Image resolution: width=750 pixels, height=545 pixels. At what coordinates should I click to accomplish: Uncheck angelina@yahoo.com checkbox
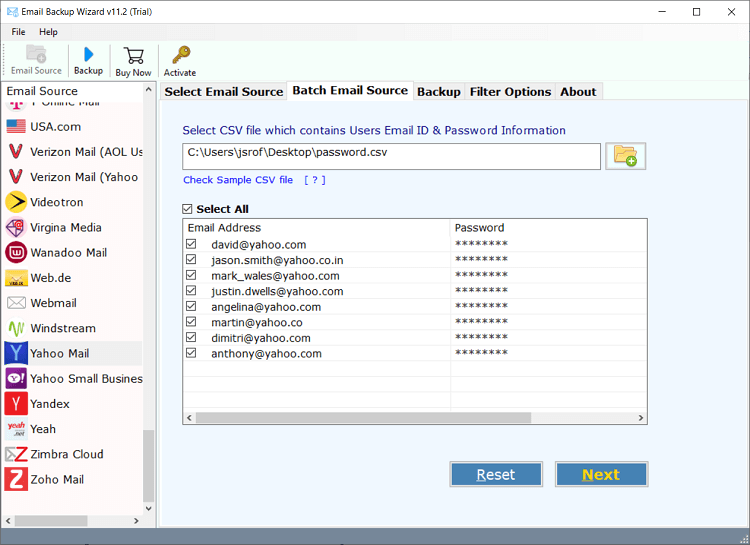pos(191,306)
